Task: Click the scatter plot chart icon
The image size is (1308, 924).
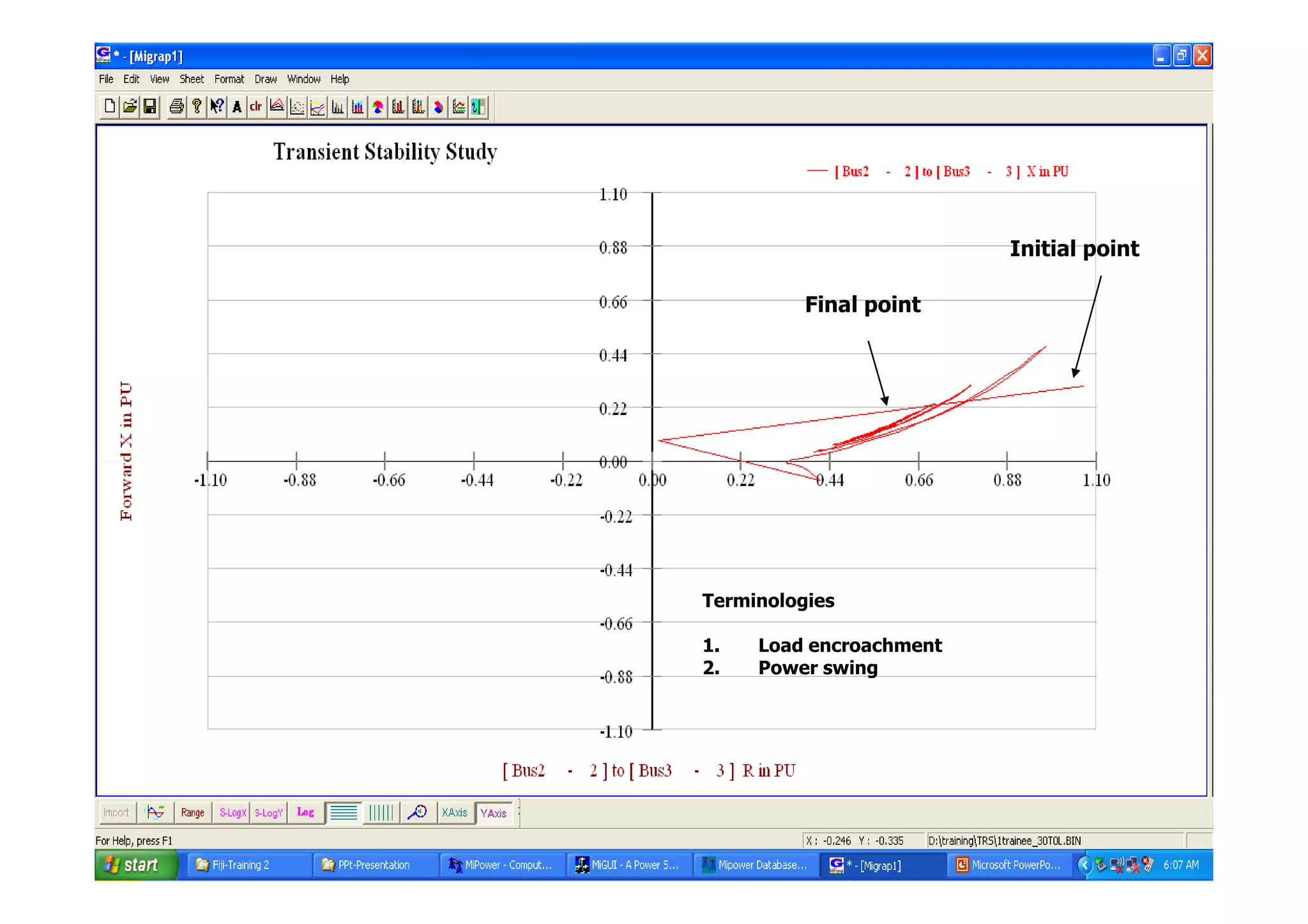Action: (297, 107)
